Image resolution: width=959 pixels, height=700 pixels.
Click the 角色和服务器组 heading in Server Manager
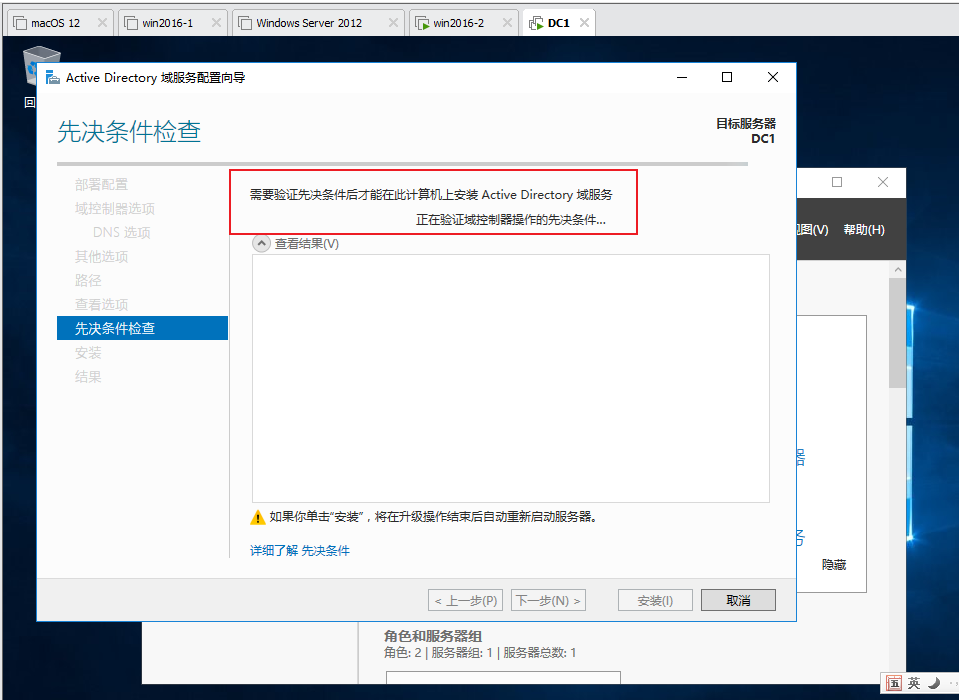[433, 636]
